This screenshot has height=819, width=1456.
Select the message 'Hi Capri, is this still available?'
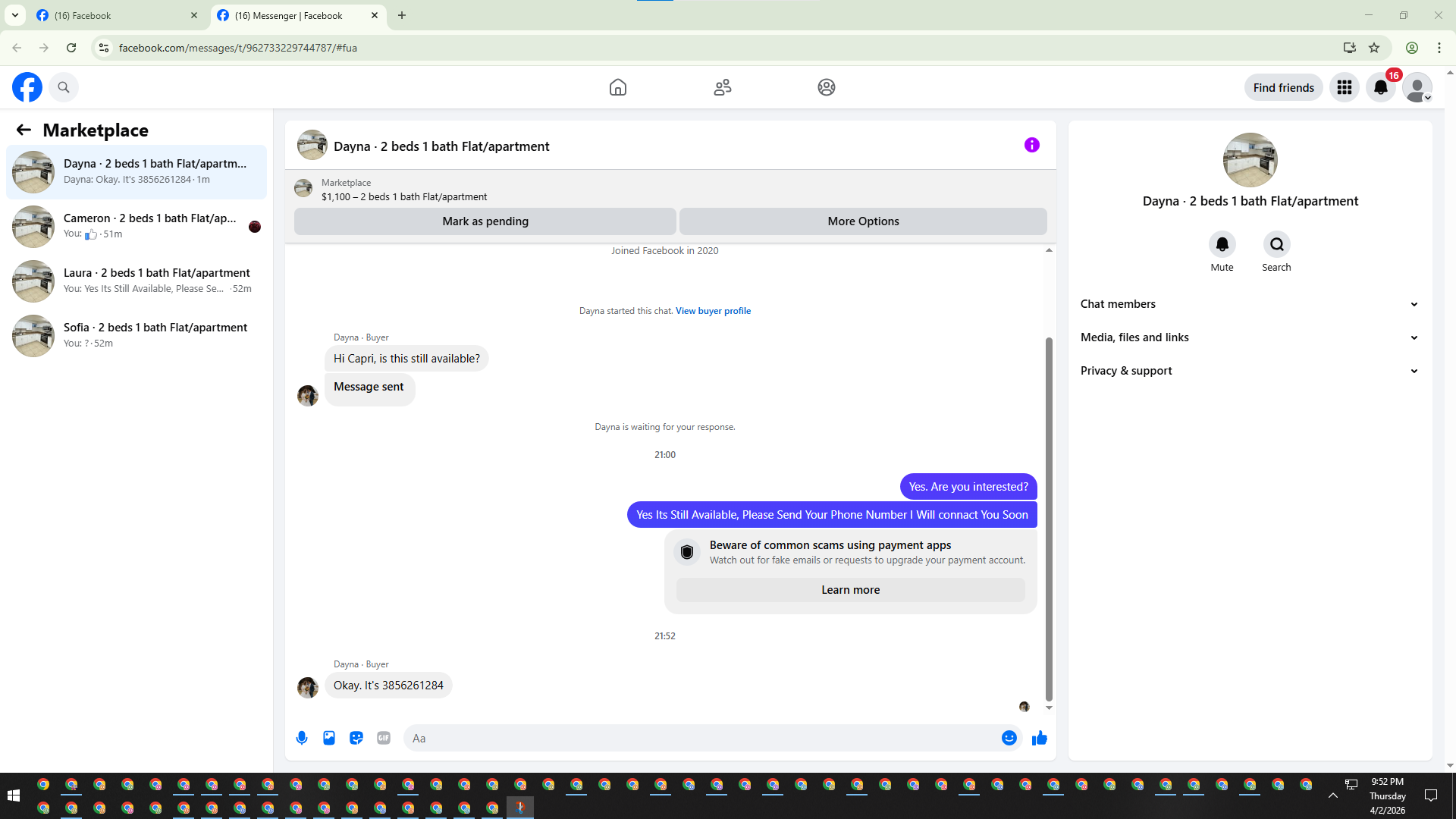(406, 359)
